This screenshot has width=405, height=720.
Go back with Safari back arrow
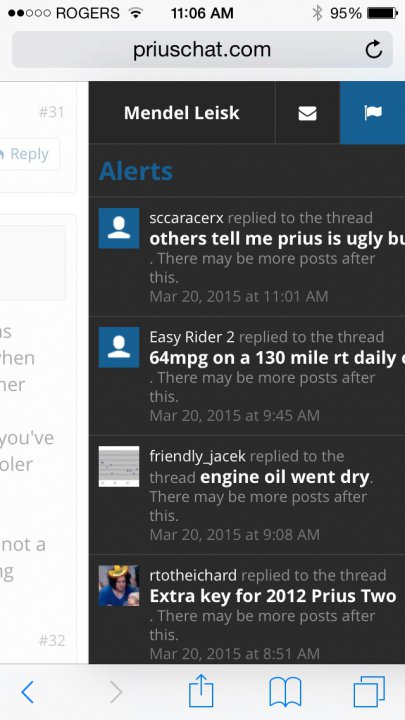(x=28, y=692)
